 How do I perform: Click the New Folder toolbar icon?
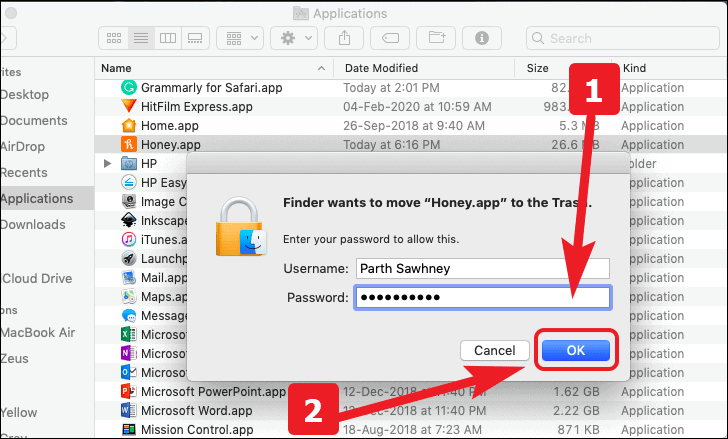(436, 38)
